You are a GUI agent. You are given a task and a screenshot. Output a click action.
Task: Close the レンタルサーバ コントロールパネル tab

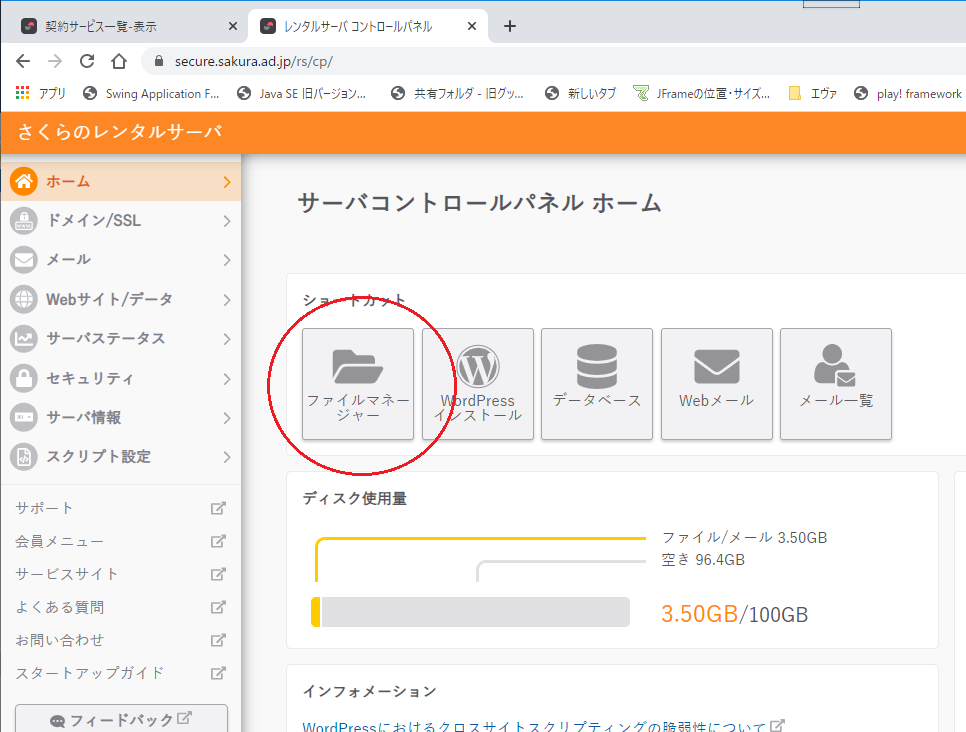(x=471, y=26)
